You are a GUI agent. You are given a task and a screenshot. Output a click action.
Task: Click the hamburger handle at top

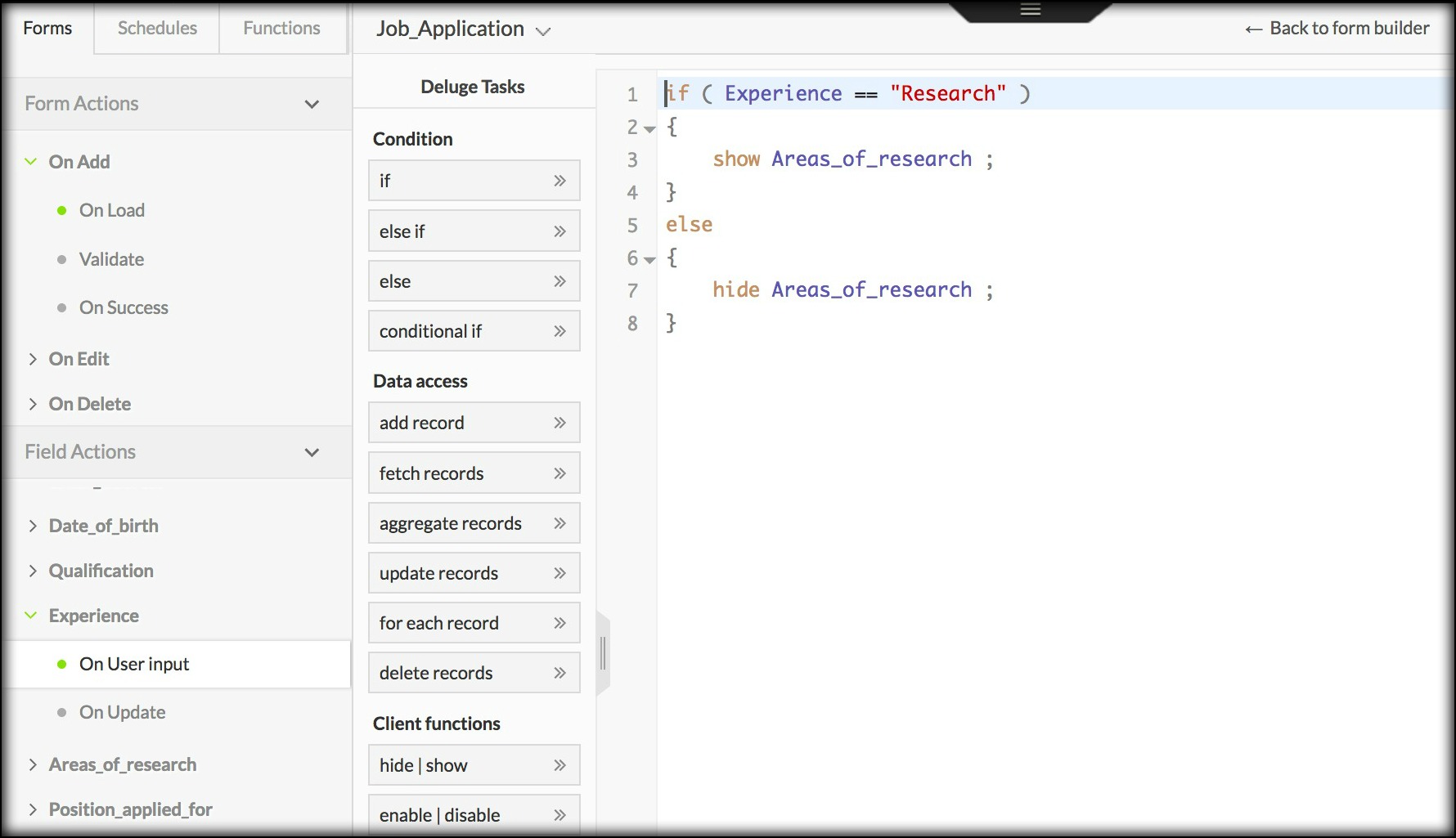click(x=1030, y=10)
